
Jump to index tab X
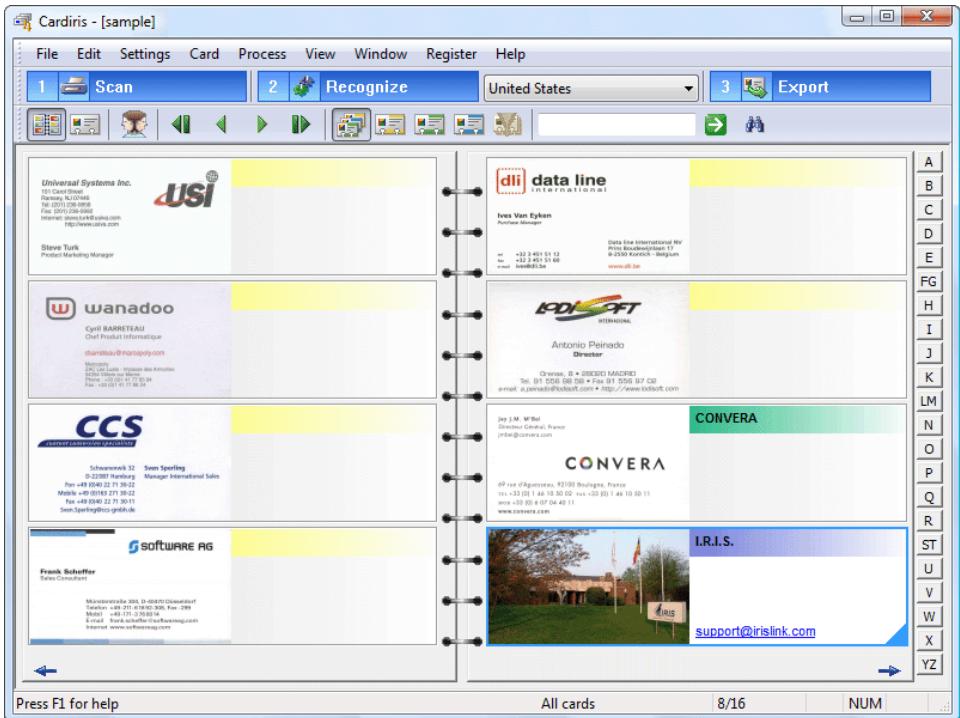click(x=929, y=640)
